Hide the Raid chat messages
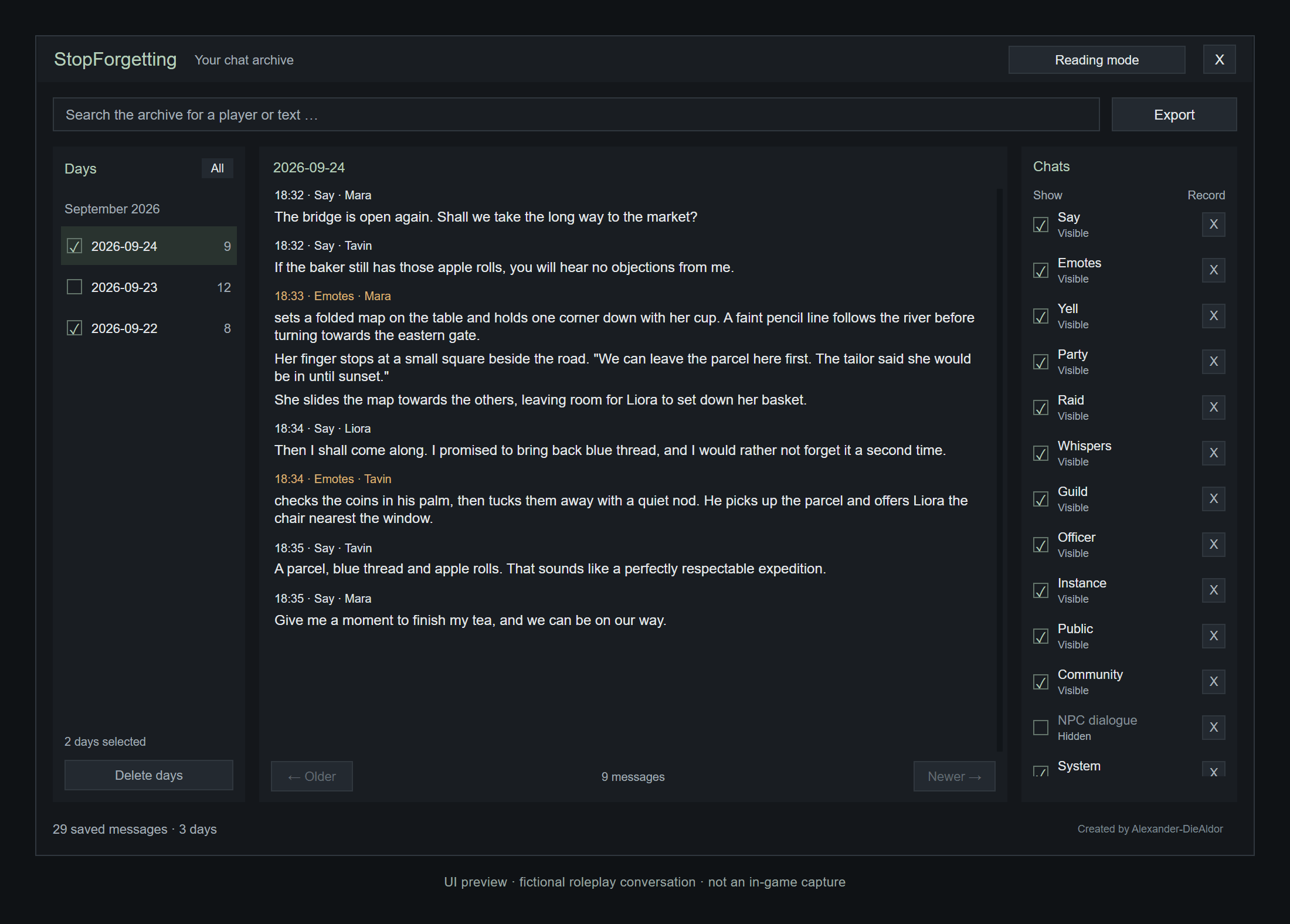 coord(1041,407)
